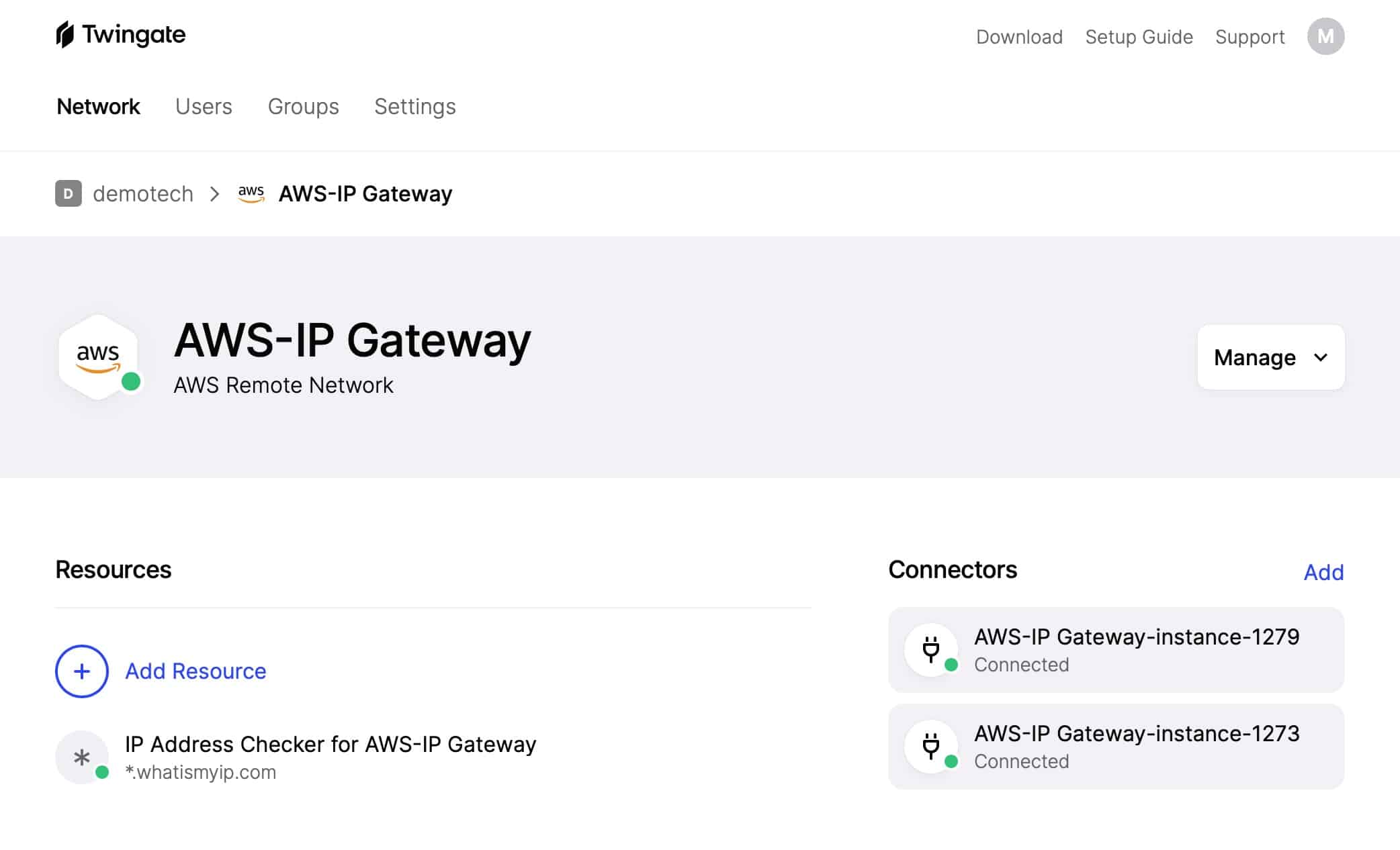
Task: Click Connected status under instance-1279
Action: pos(1021,665)
